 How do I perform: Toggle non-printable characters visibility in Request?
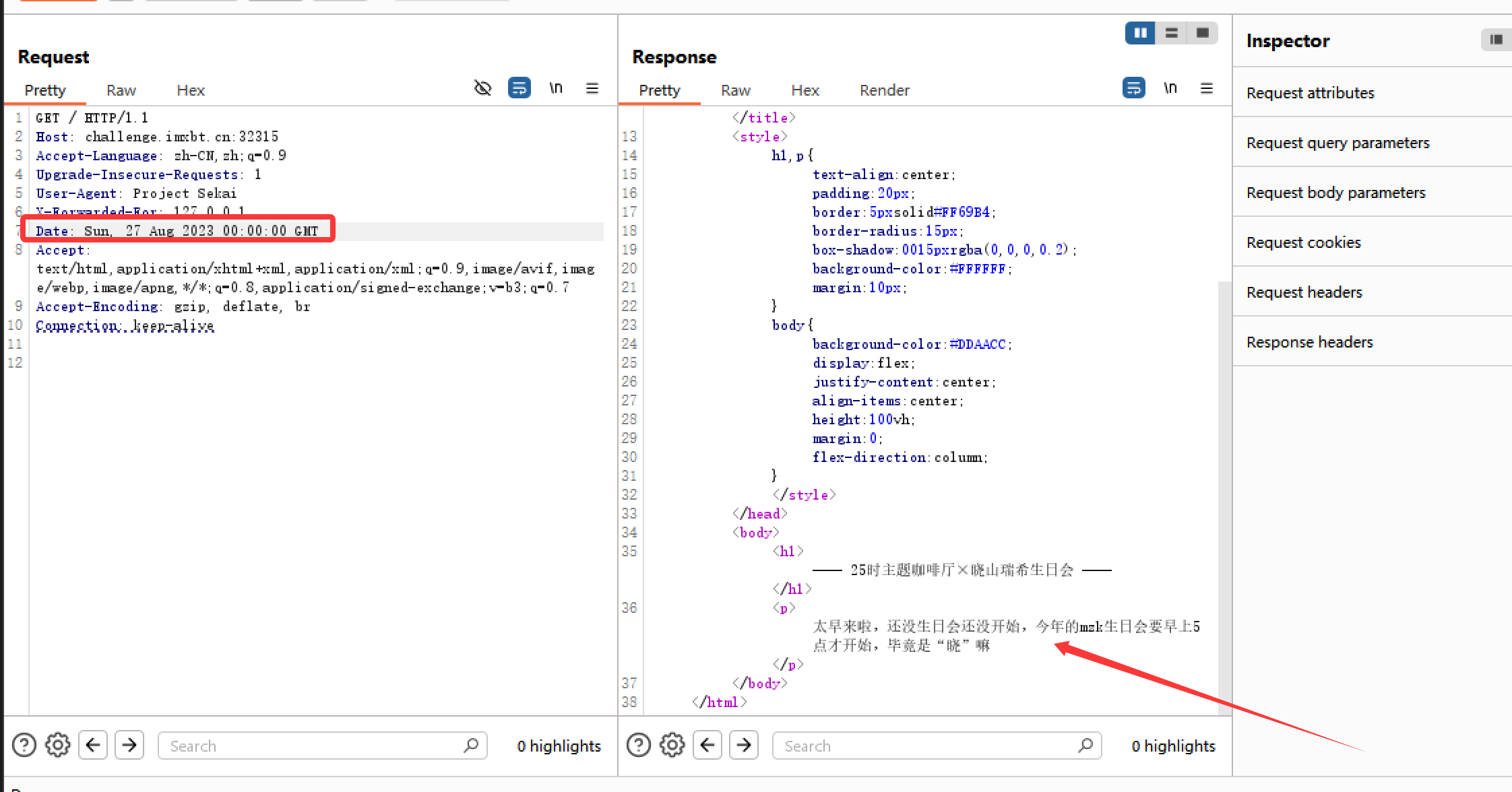click(482, 88)
